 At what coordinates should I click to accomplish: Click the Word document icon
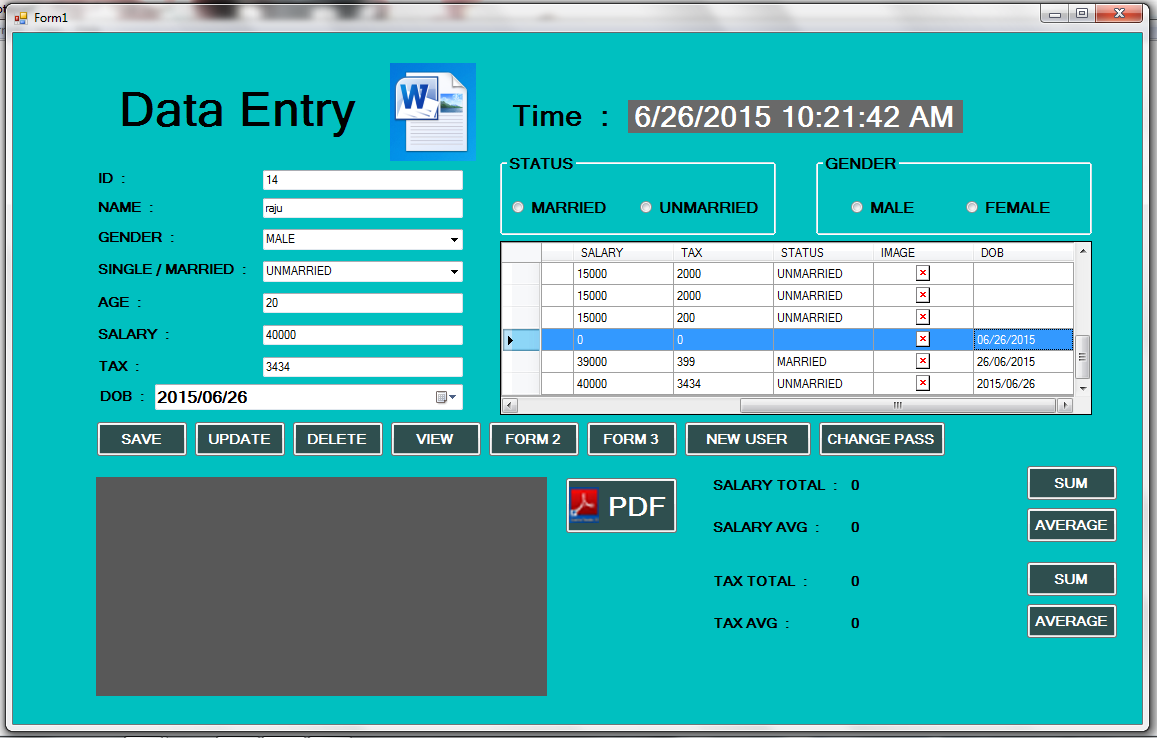point(432,111)
